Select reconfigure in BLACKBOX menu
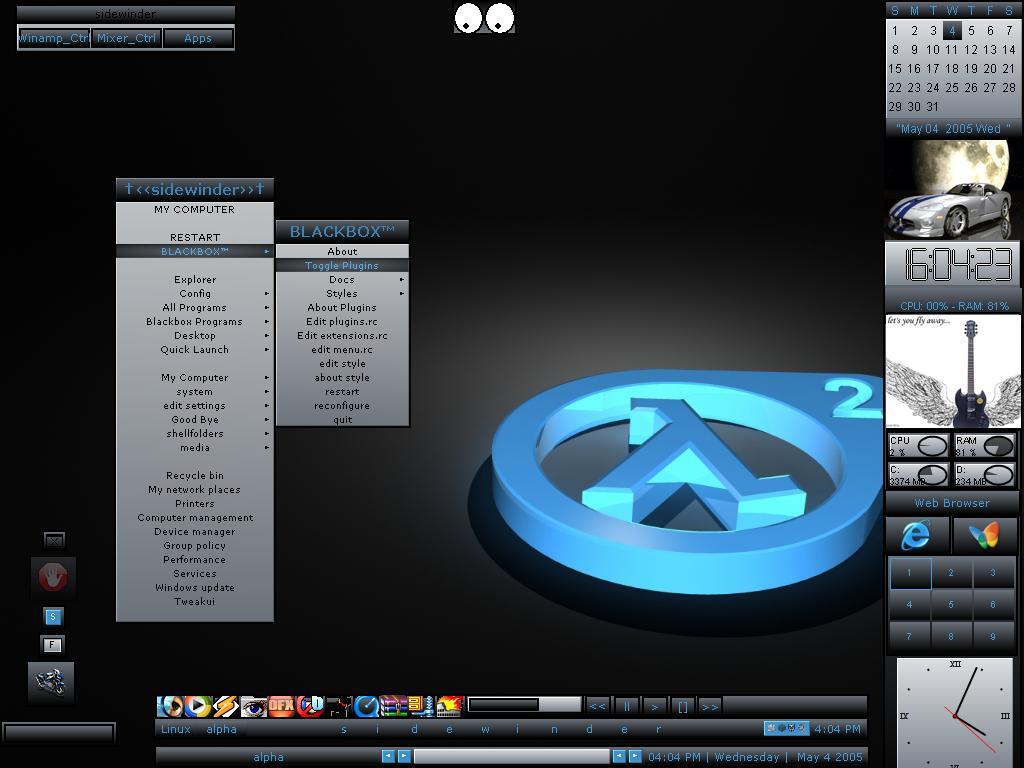This screenshot has width=1024, height=768. click(342, 406)
